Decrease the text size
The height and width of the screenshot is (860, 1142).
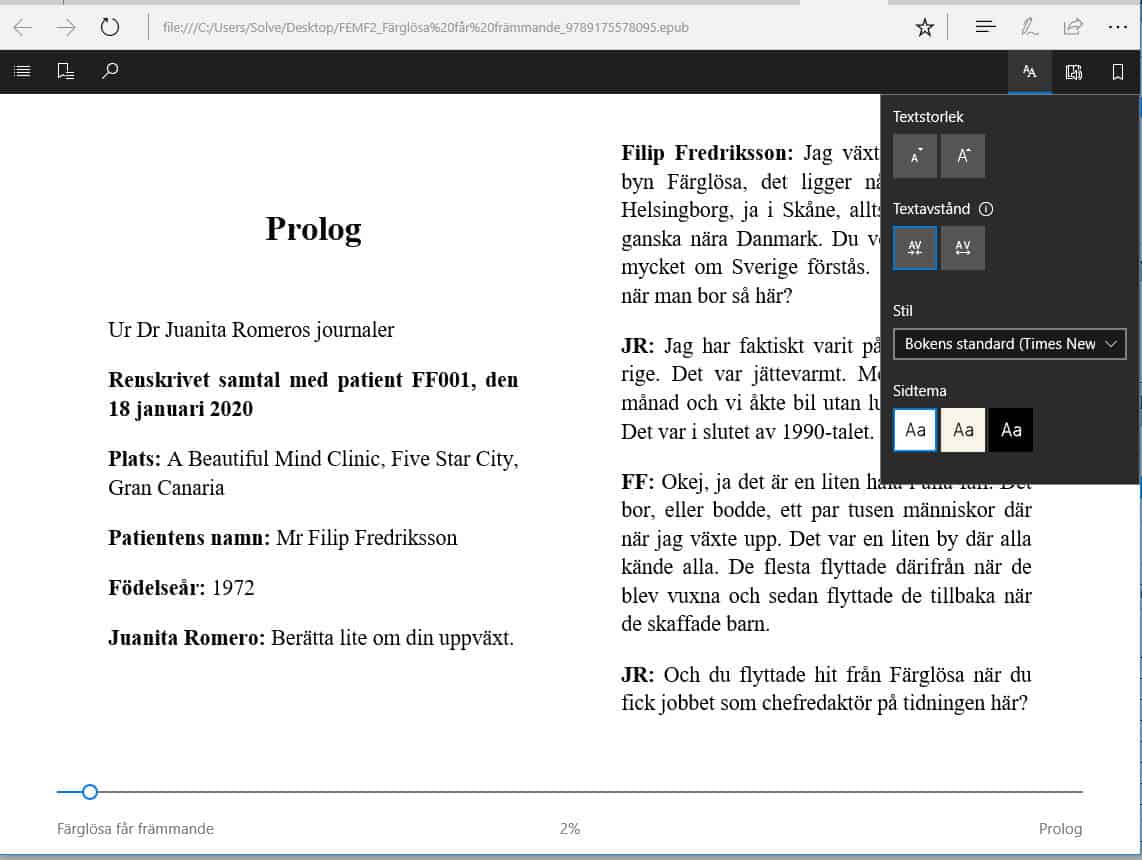coord(915,156)
